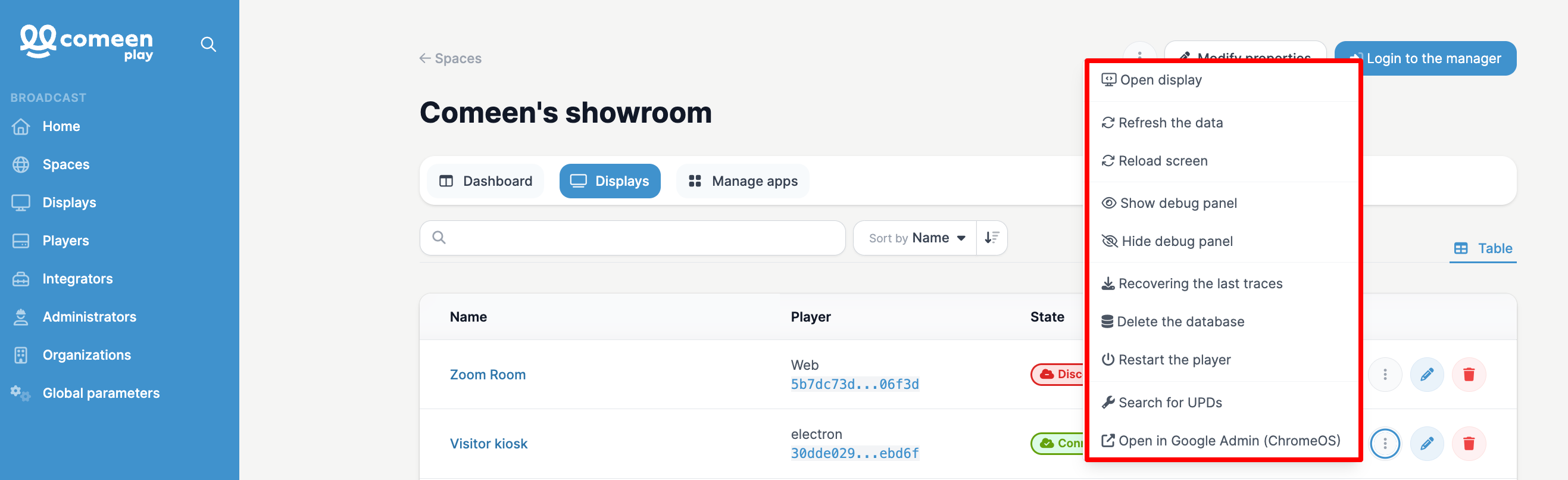Click the Comeen's showroom heading
1568x480 pixels.
566,113
